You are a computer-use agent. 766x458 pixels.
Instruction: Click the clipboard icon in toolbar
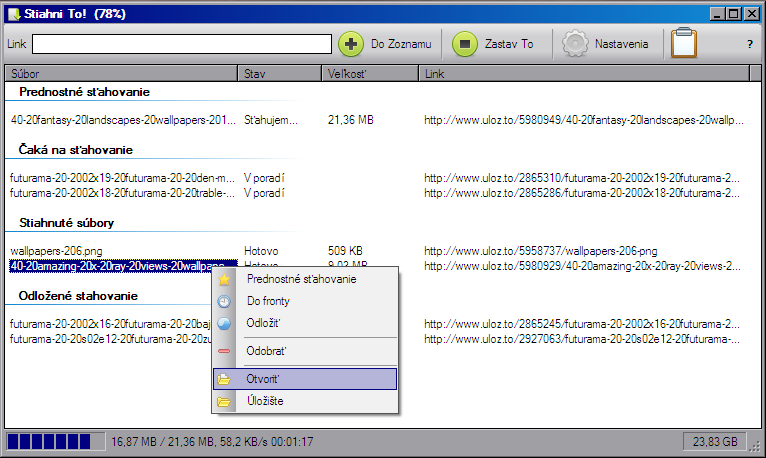click(x=684, y=43)
